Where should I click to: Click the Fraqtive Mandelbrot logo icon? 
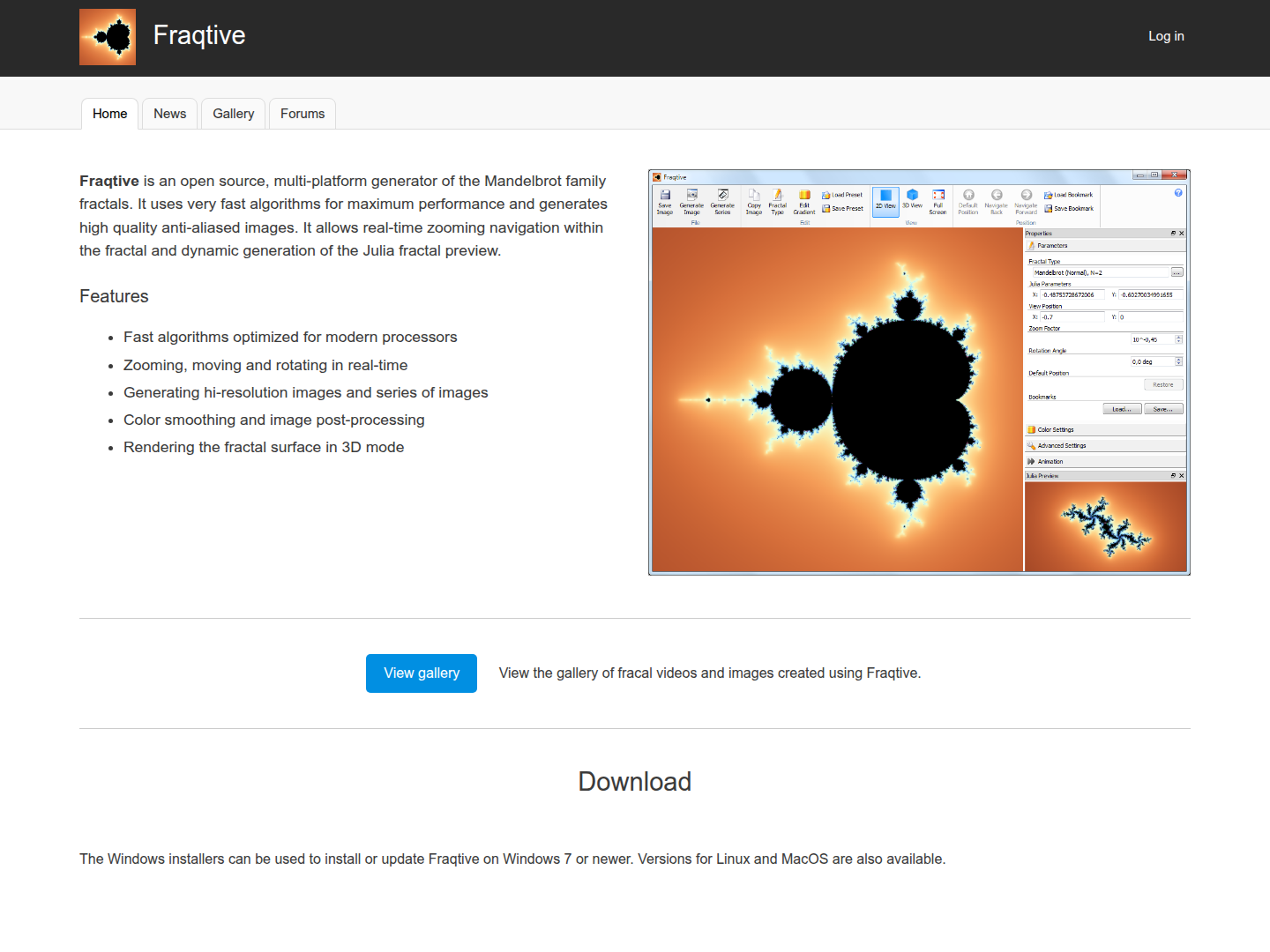pyautogui.click(x=108, y=37)
